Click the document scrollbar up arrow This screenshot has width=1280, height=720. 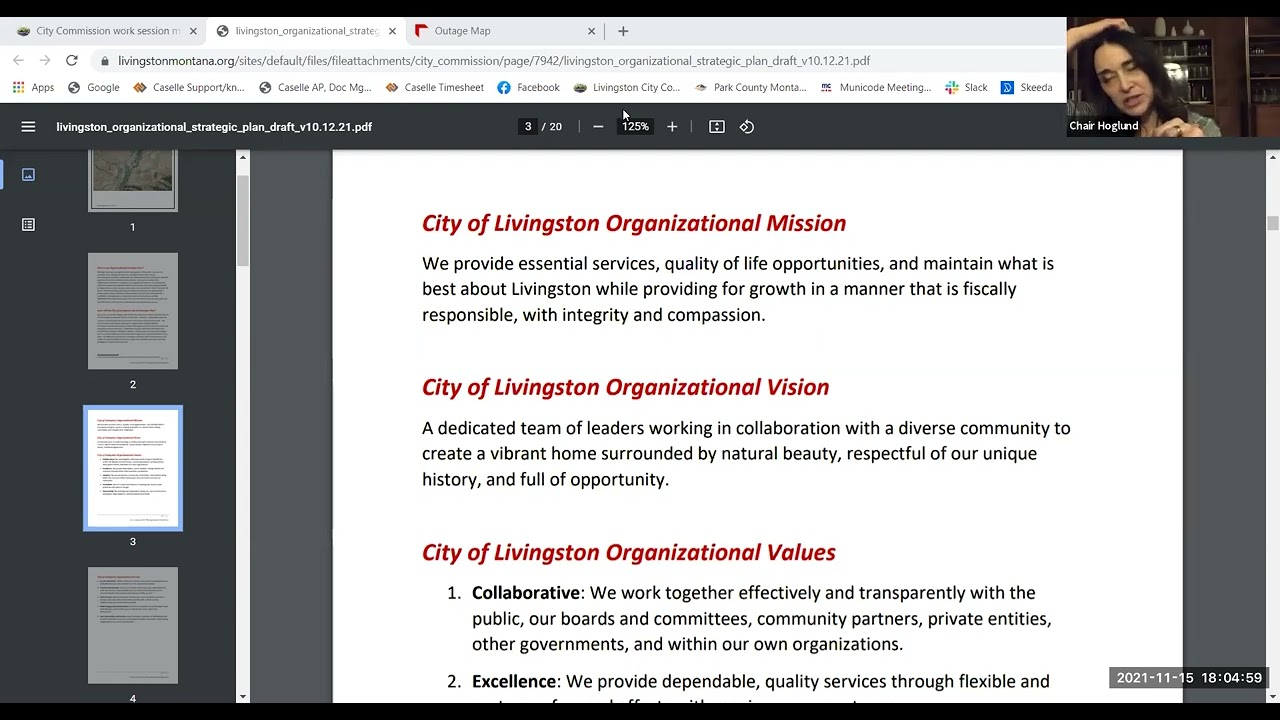[1273, 157]
